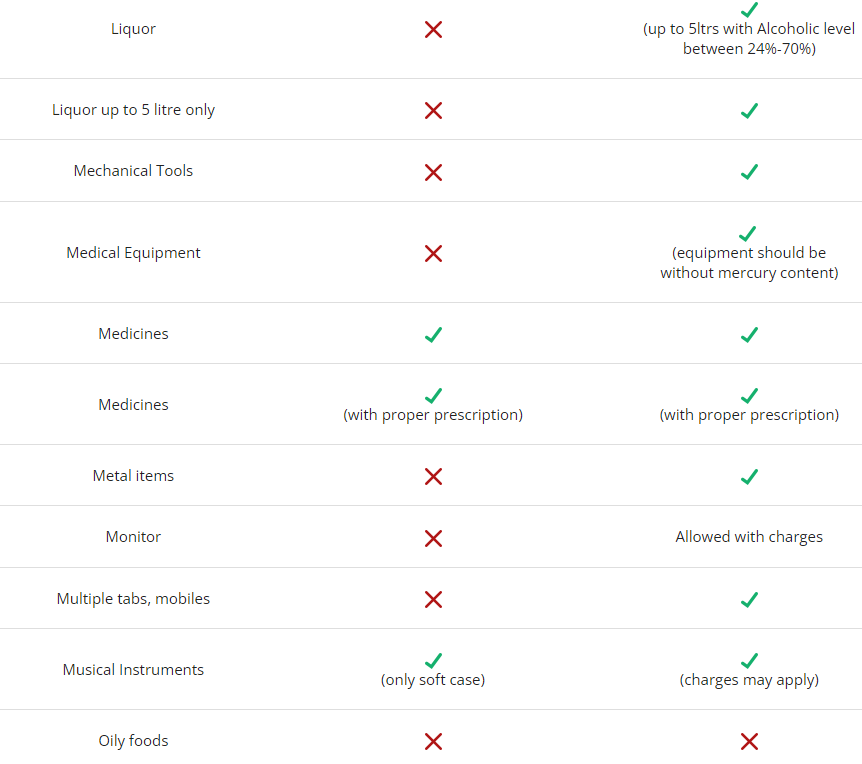
Task: Click the green check above 'only soft case'
Action: 433,661
